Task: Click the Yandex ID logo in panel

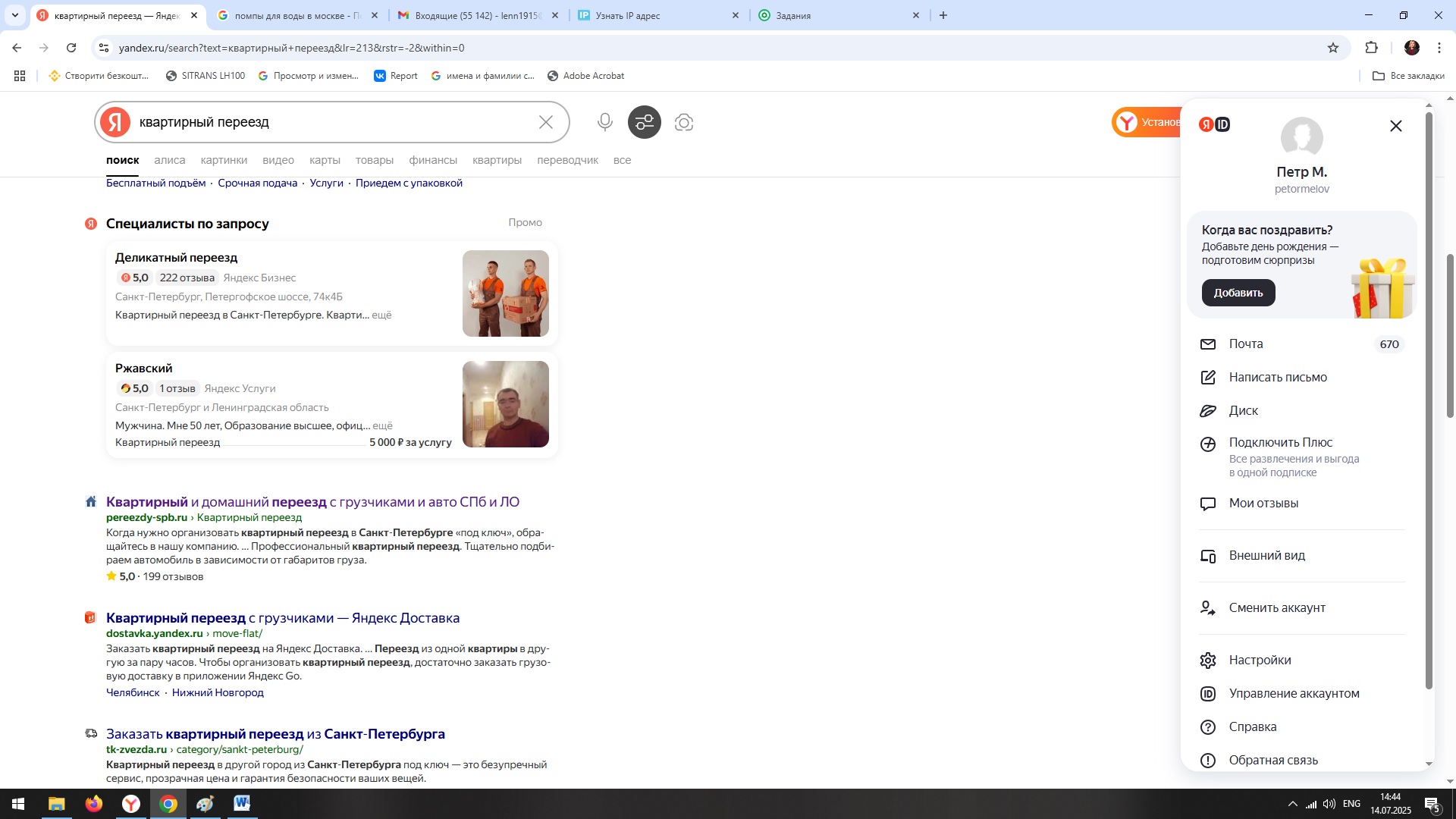Action: 1214,124
